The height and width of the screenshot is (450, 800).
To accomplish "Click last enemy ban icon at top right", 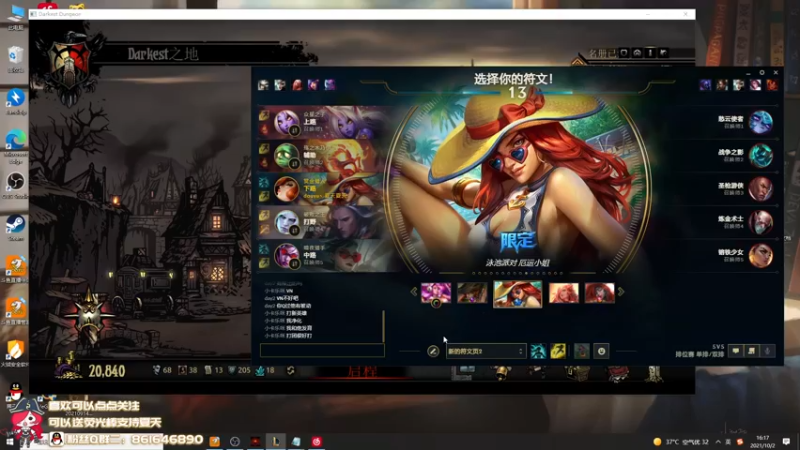I will coord(772,85).
